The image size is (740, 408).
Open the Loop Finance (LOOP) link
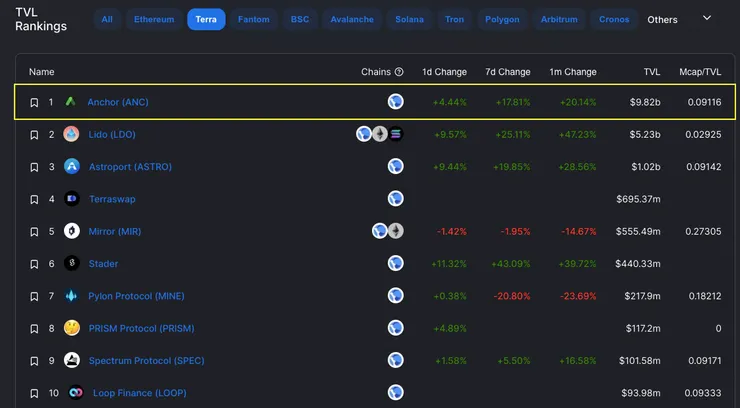(x=139, y=393)
